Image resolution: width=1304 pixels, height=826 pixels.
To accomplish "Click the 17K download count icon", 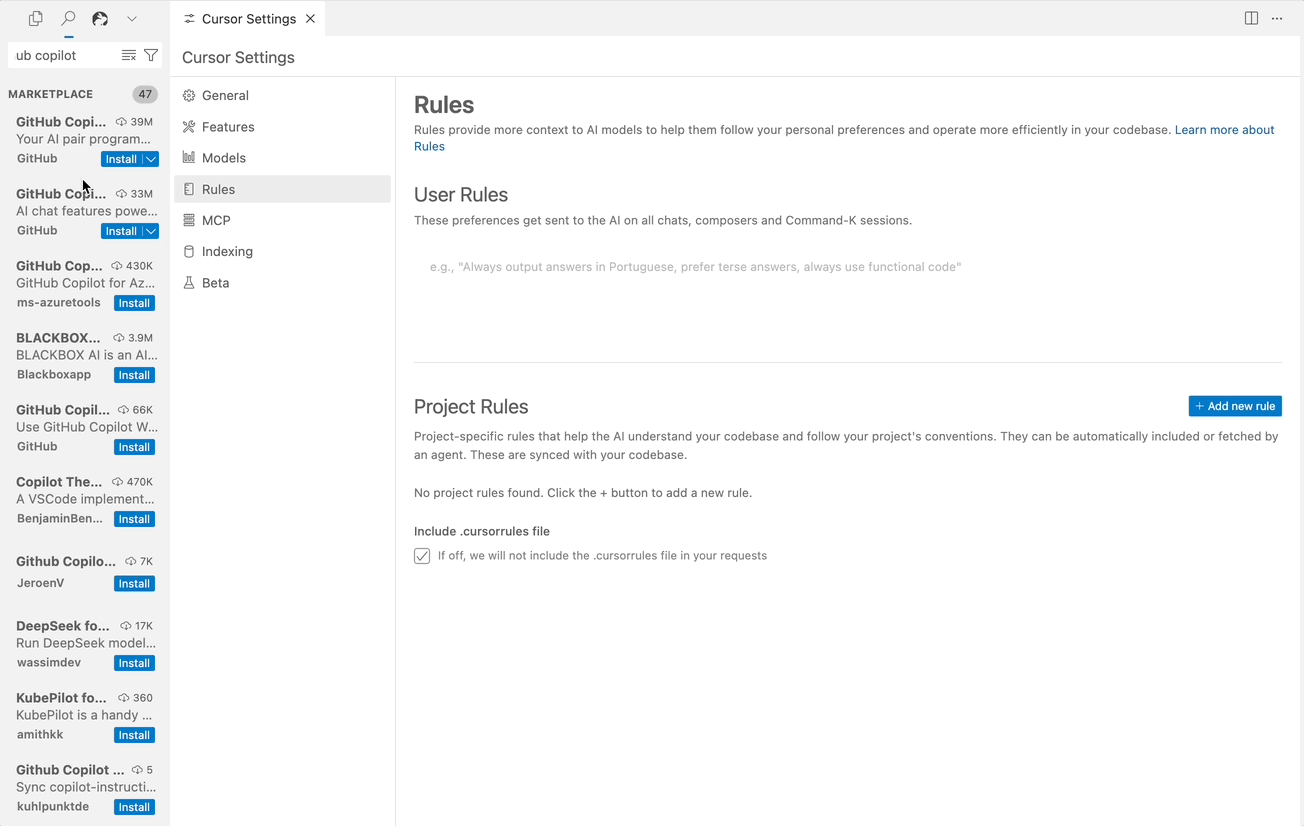I will click(125, 626).
